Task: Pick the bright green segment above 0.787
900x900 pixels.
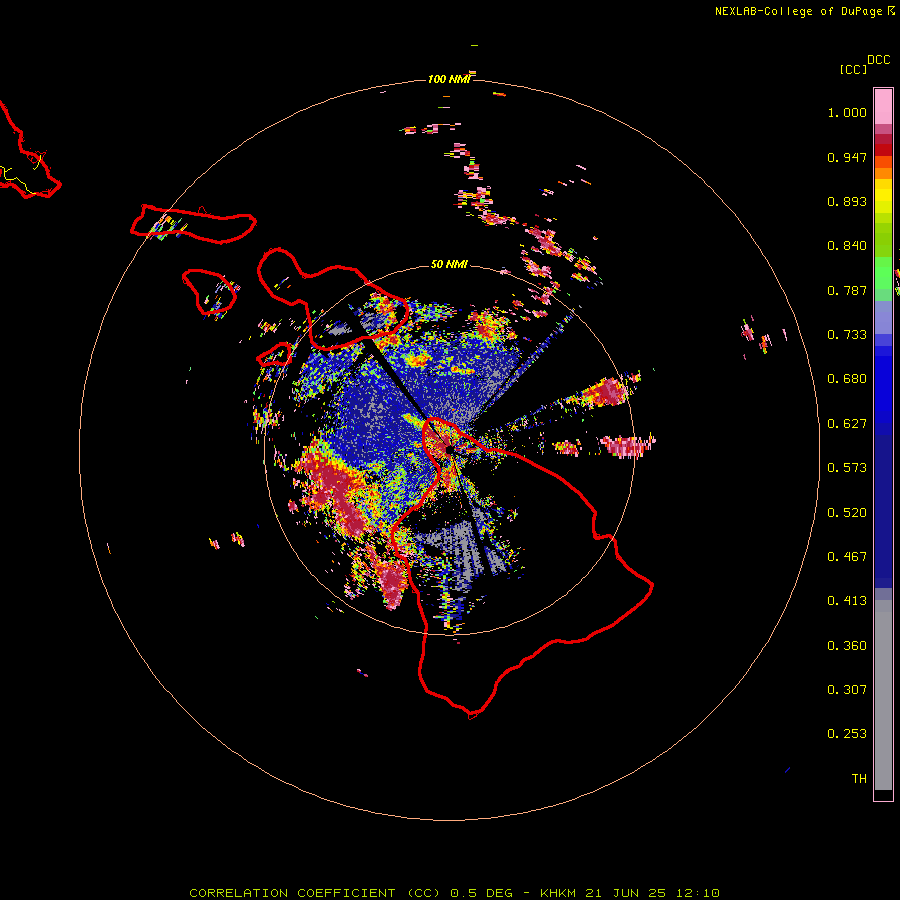Action: point(883,273)
